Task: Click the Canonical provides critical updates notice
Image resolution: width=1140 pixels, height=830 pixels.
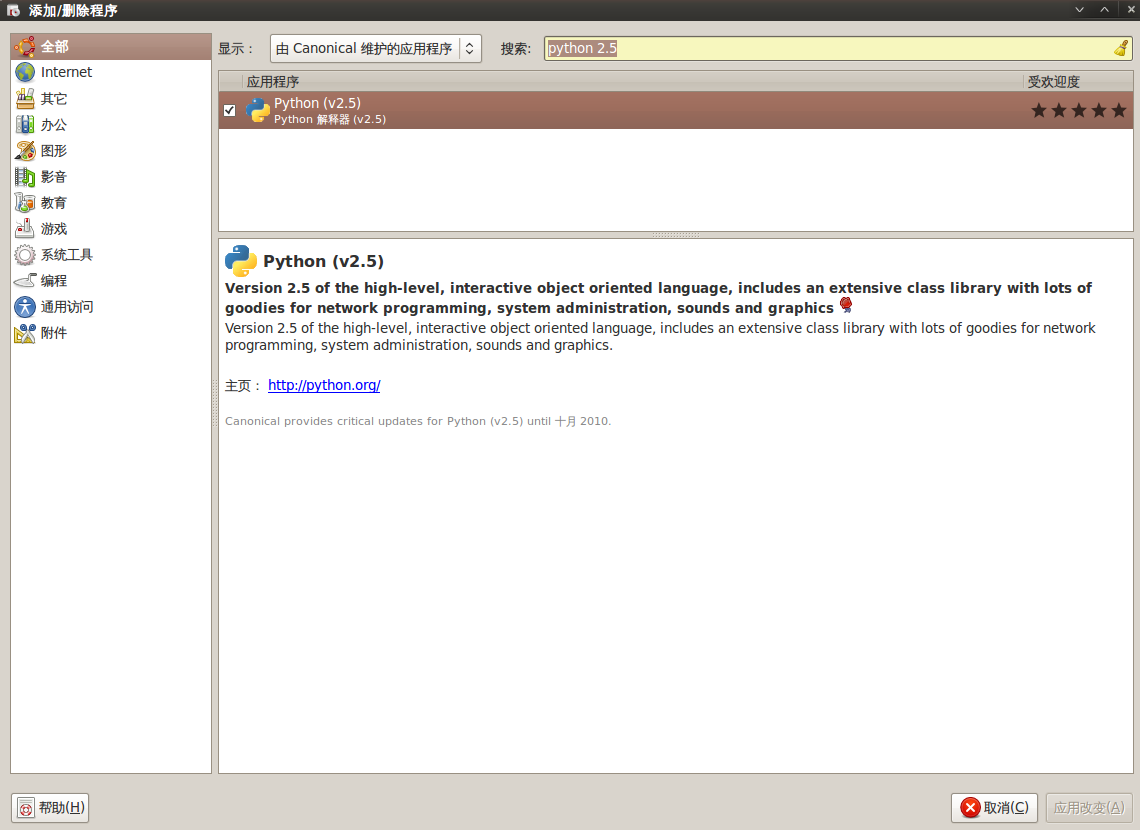Action: pyautogui.click(x=418, y=421)
